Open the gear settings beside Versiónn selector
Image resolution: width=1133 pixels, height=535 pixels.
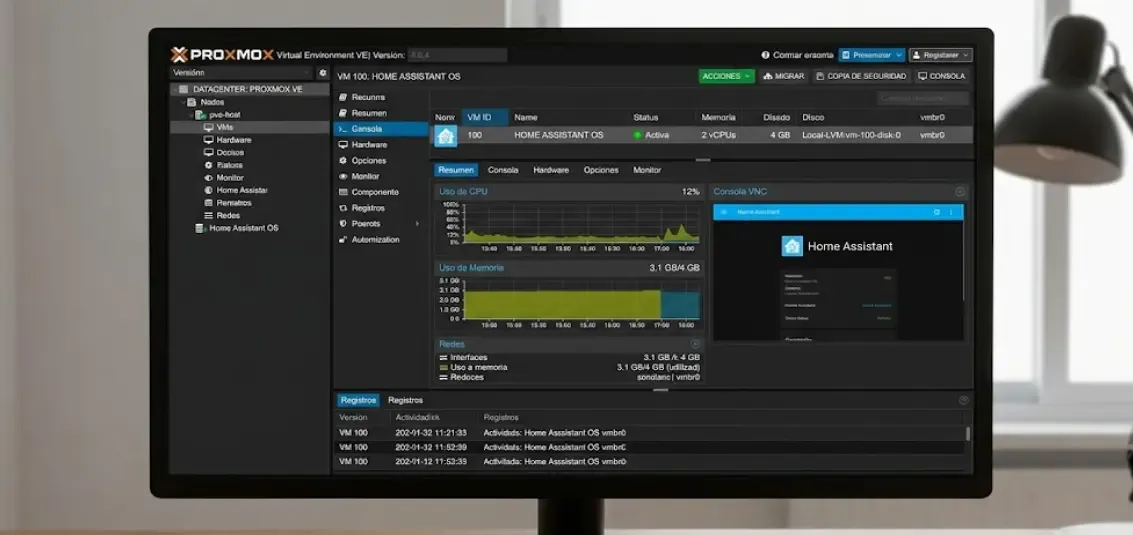[322, 73]
